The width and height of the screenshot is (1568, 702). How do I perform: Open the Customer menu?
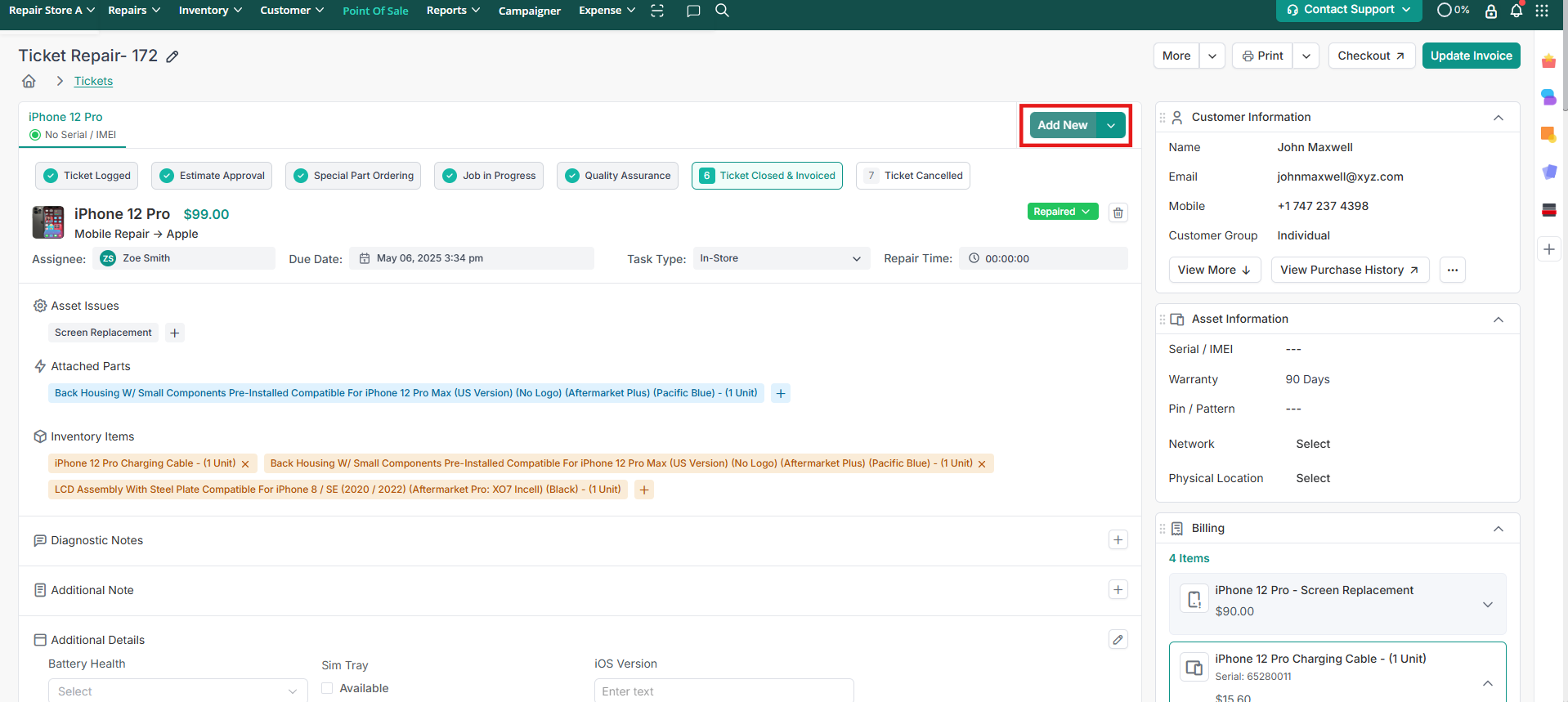(292, 11)
